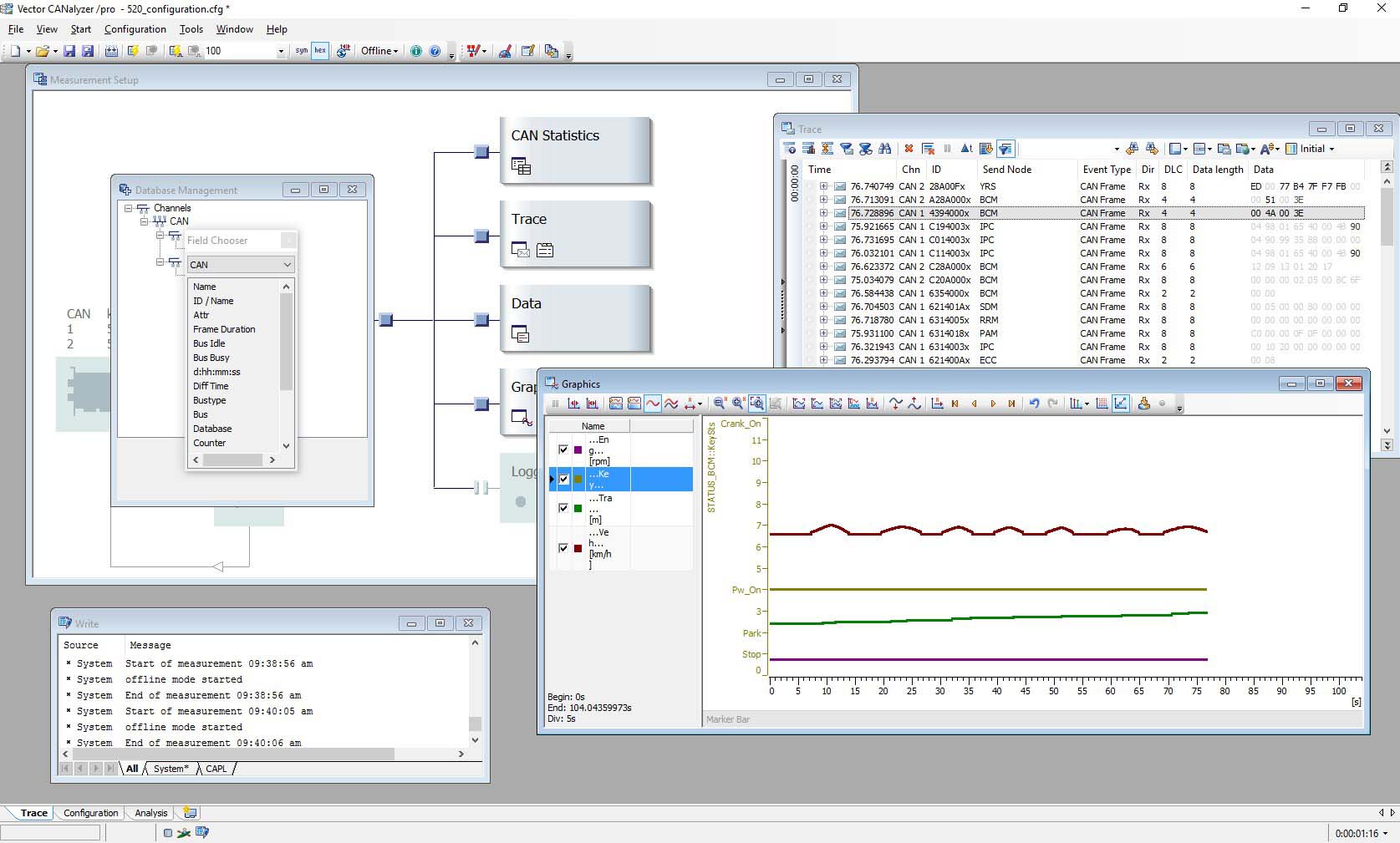Collapse the Channels tree node
The image size is (1400, 843).
coord(129,208)
